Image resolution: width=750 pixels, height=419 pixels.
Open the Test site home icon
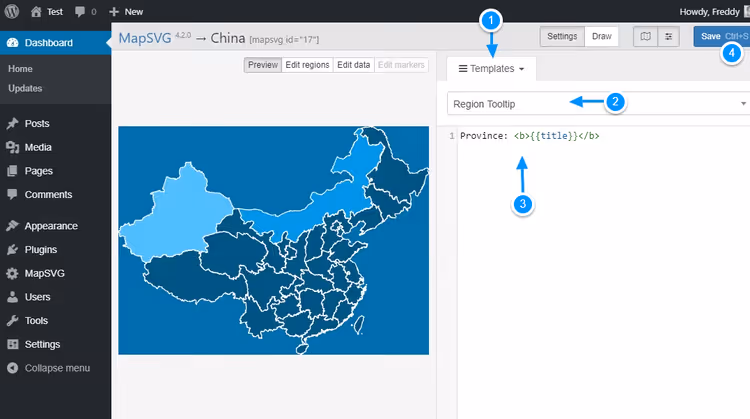pos(36,11)
